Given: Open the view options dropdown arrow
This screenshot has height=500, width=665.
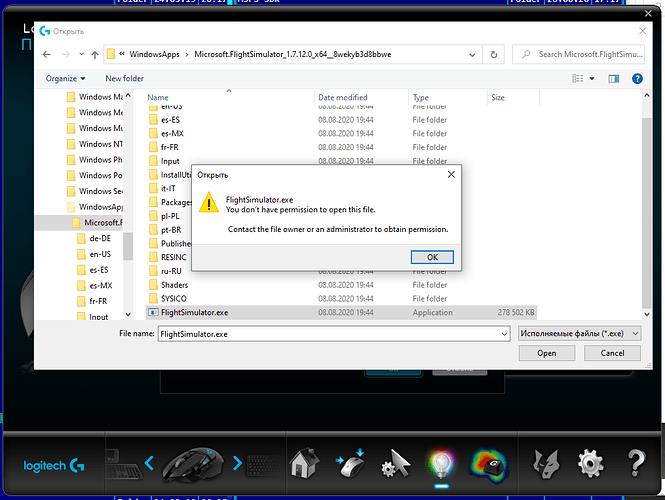Looking at the screenshot, I should pyautogui.click(x=592, y=78).
